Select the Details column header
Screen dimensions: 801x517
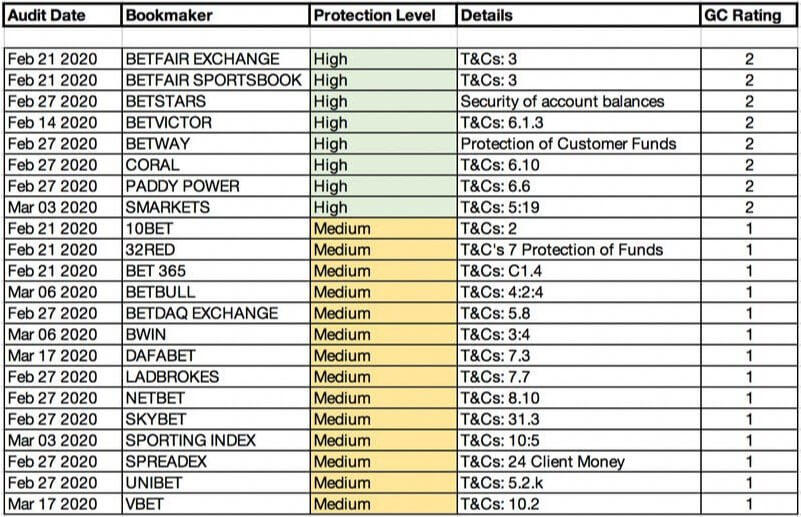[x=577, y=16]
